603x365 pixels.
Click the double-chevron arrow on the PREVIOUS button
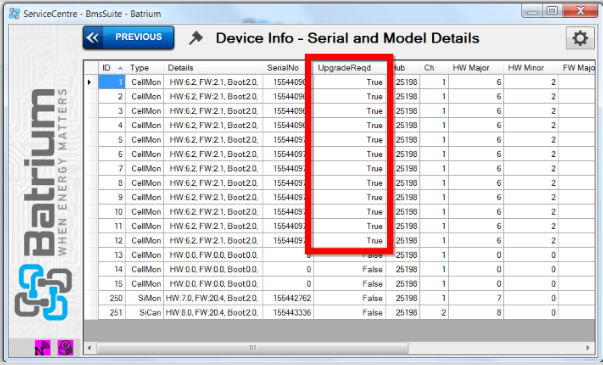[x=93, y=37]
